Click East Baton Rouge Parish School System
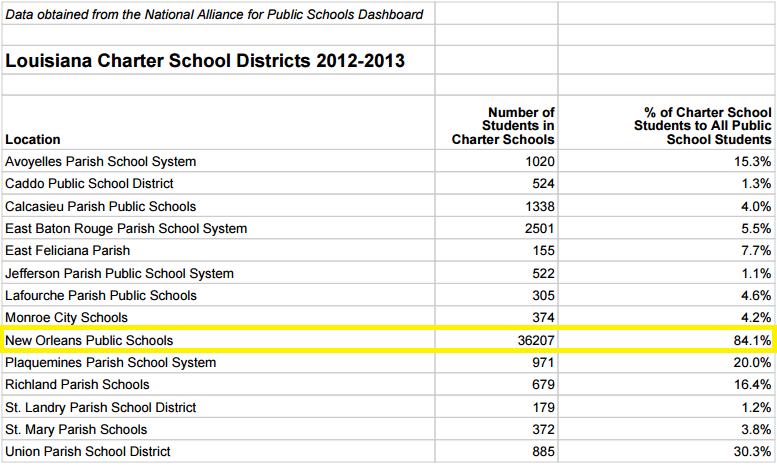The width and height of the screenshot is (777, 466). pyautogui.click(x=126, y=229)
